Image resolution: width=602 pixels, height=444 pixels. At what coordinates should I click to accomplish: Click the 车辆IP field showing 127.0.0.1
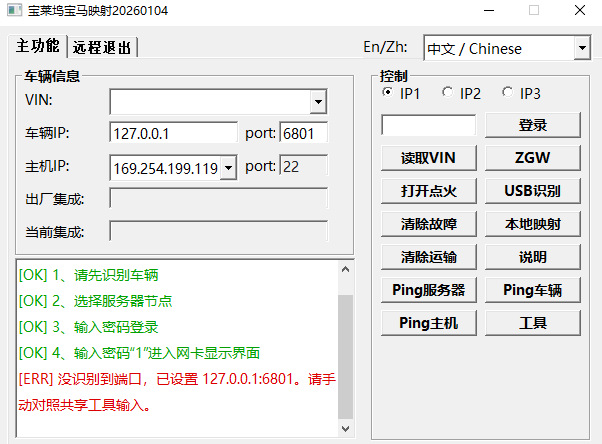coord(174,133)
